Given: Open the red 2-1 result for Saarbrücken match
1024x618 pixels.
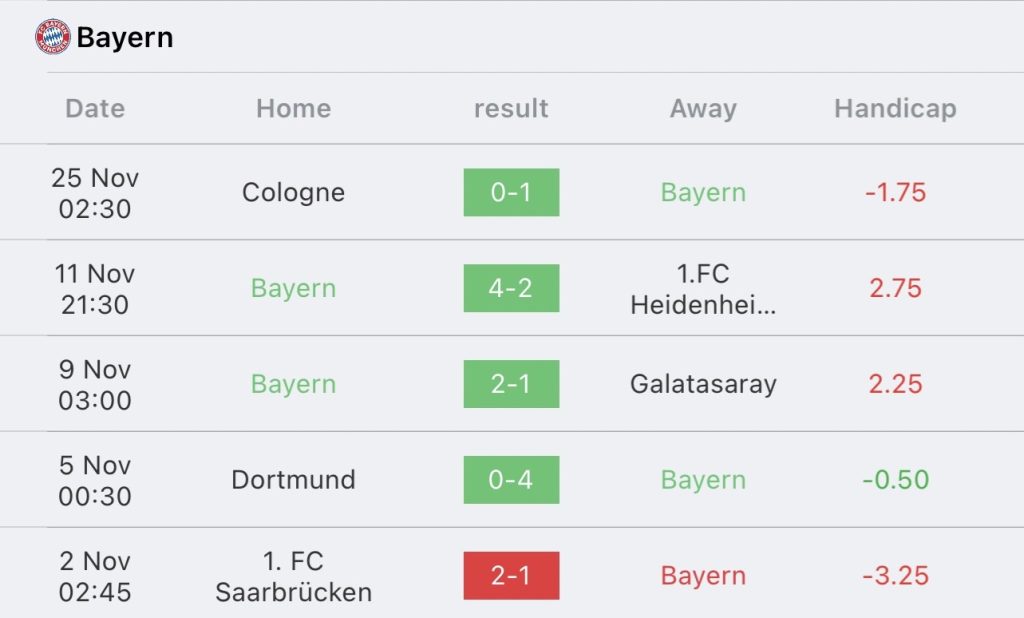Looking at the screenshot, I should tap(511, 576).
